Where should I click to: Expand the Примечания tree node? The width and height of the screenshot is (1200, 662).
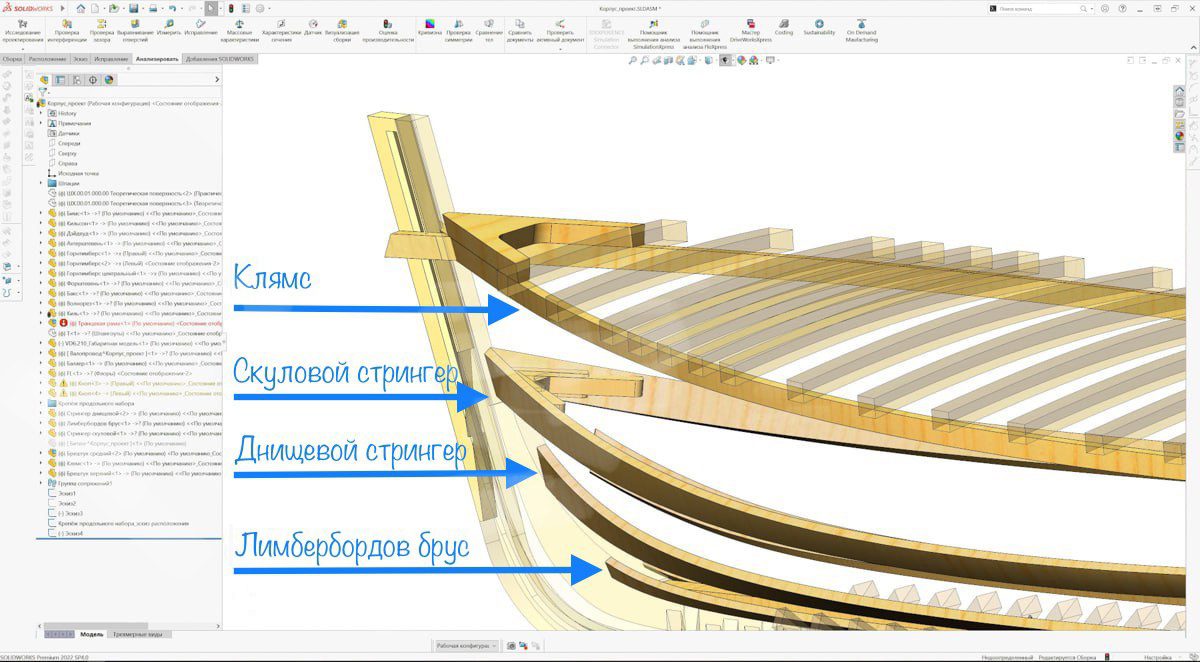tap(42, 123)
